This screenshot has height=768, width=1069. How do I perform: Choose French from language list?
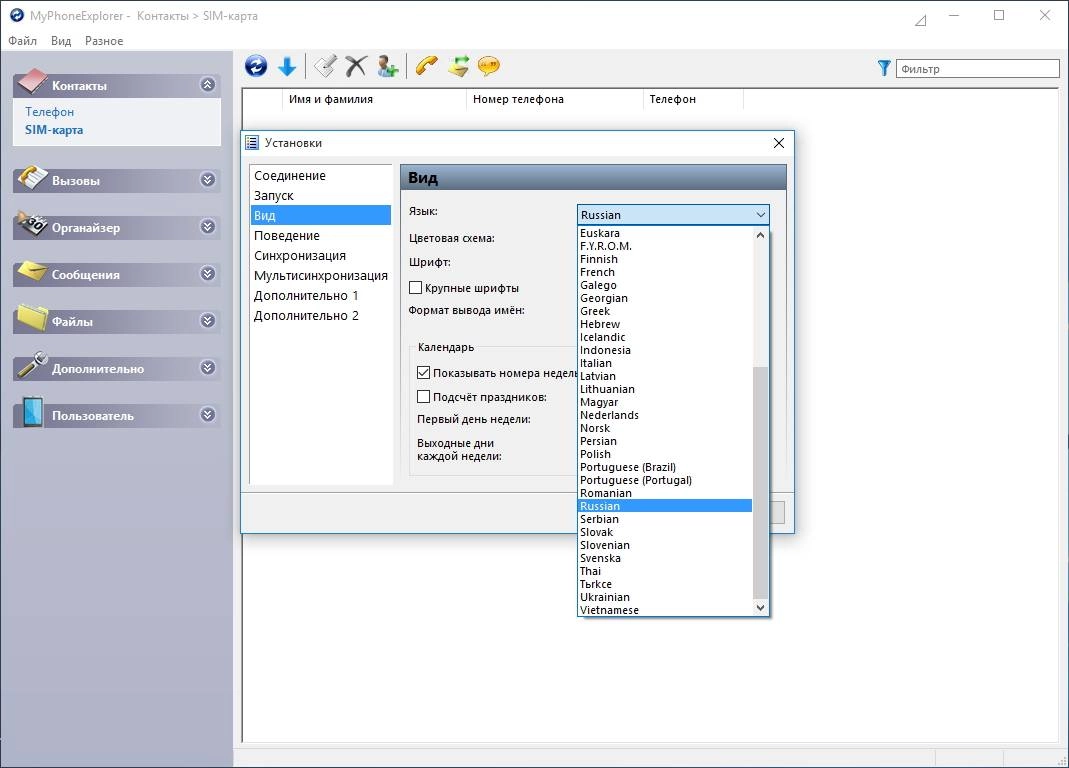click(665, 272)
